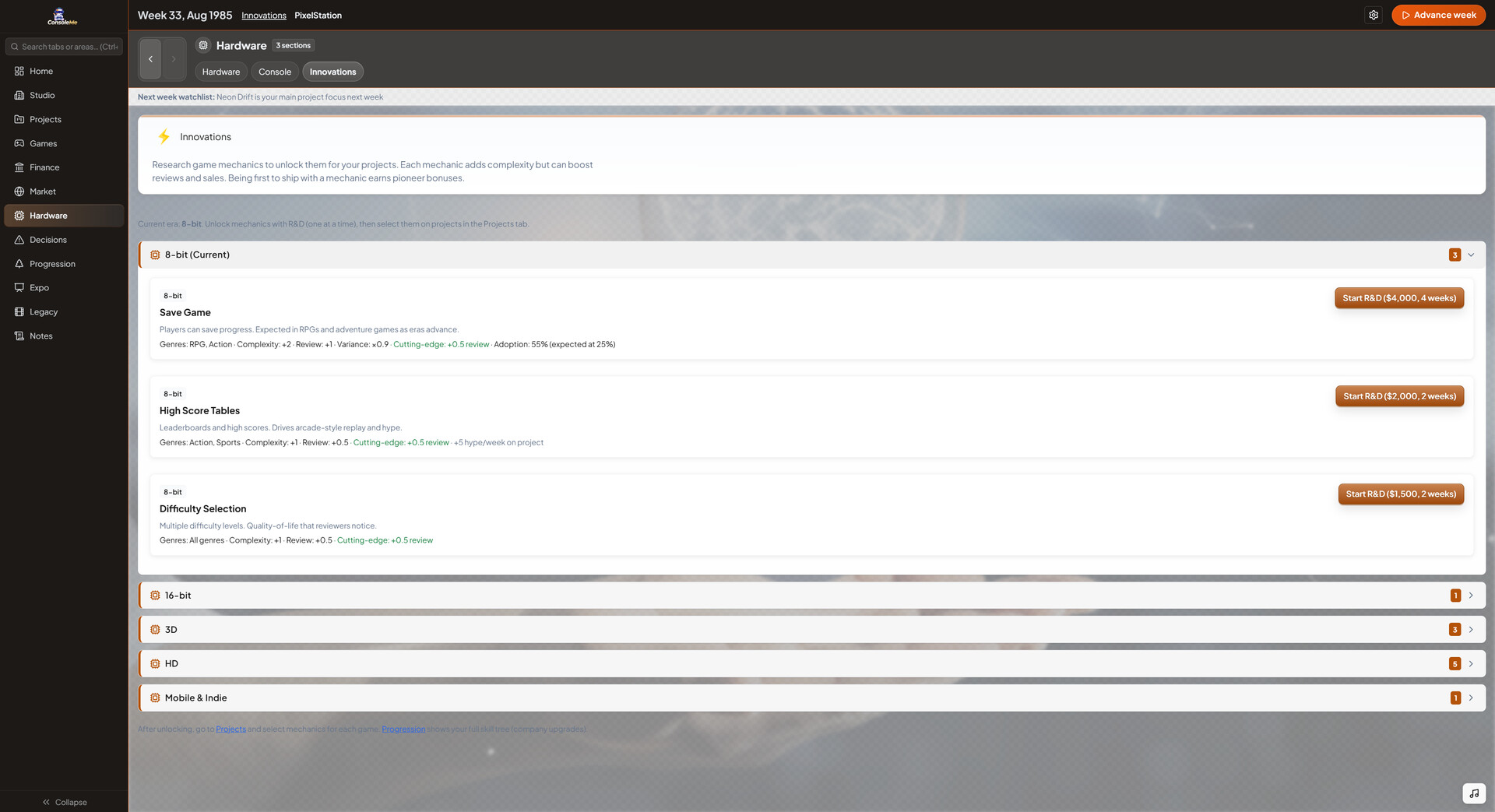
Task: Open Studio via its sidebar icon
Action: point(19,95)
